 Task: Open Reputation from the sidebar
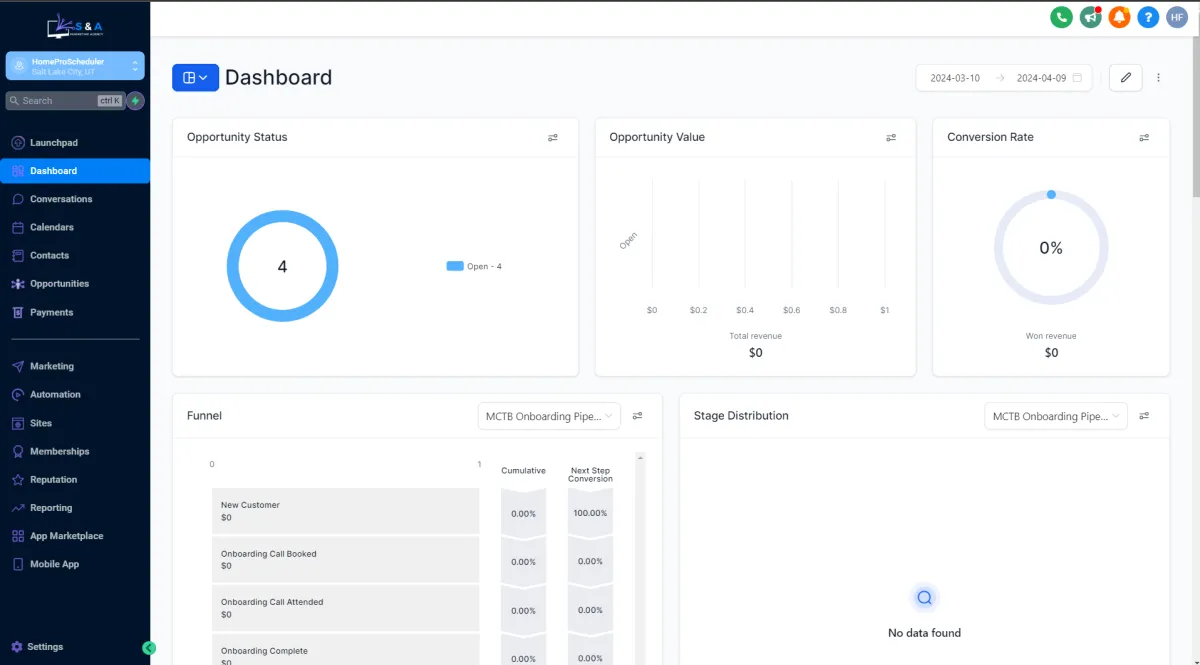point(75,479)
